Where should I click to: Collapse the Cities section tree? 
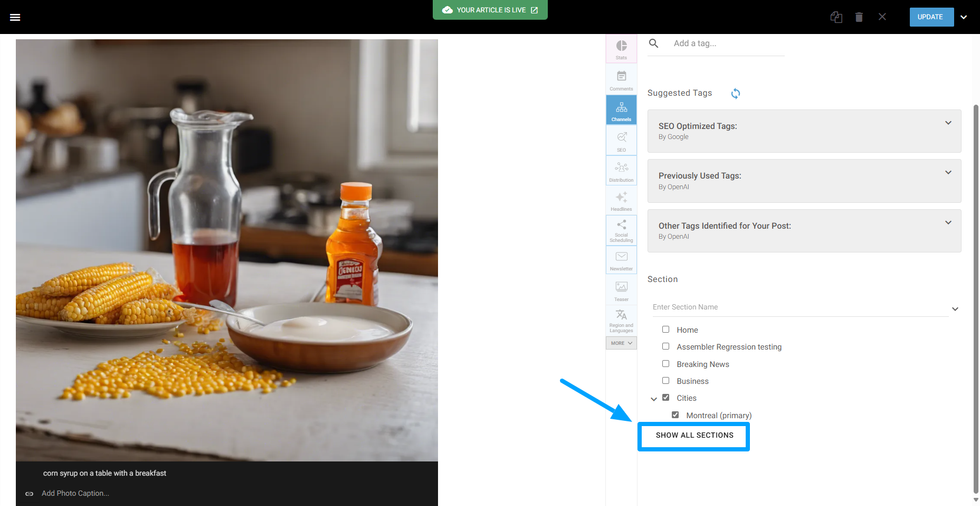point(654,399)
